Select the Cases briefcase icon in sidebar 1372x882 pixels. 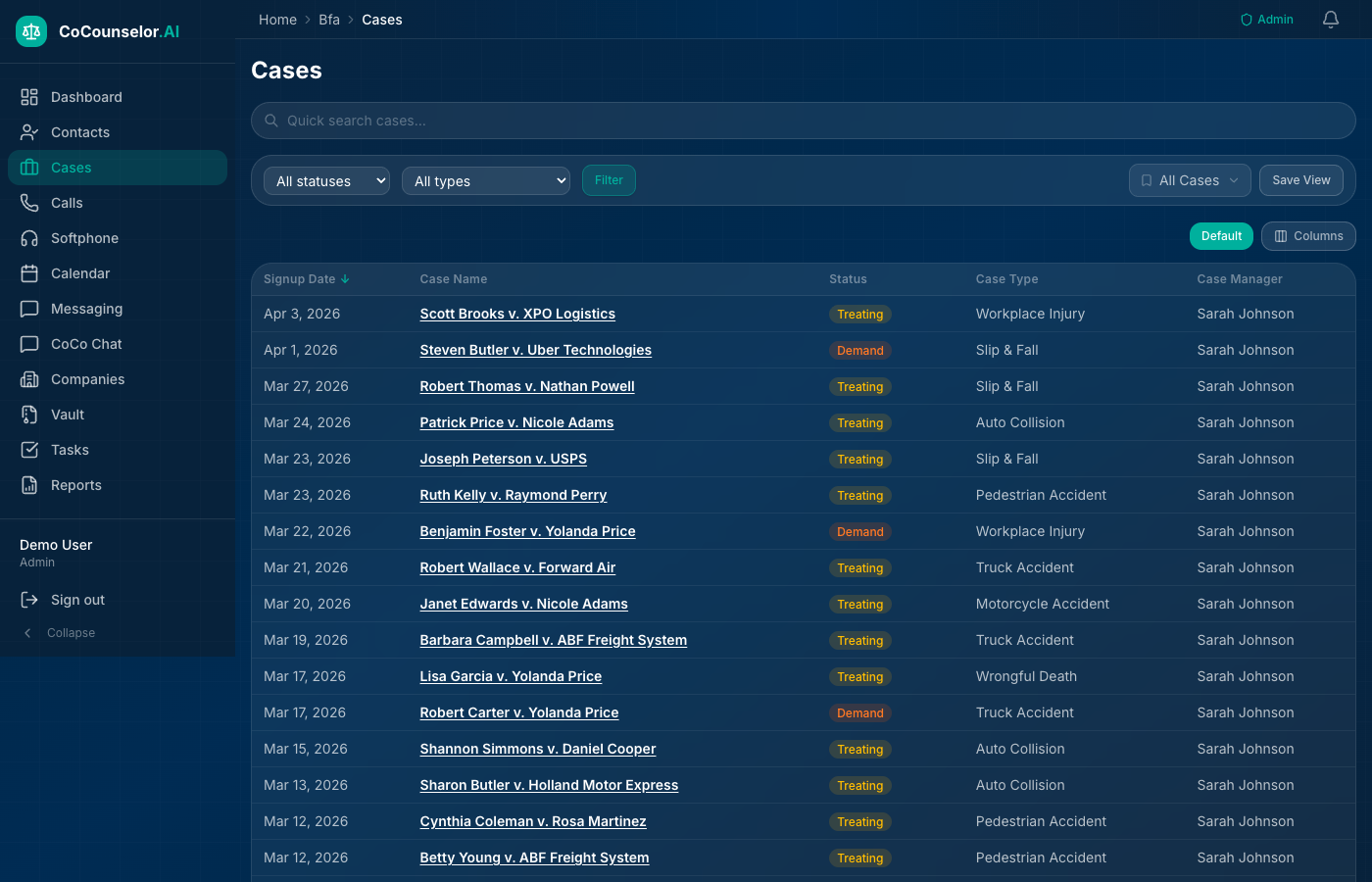pos(29,168)
